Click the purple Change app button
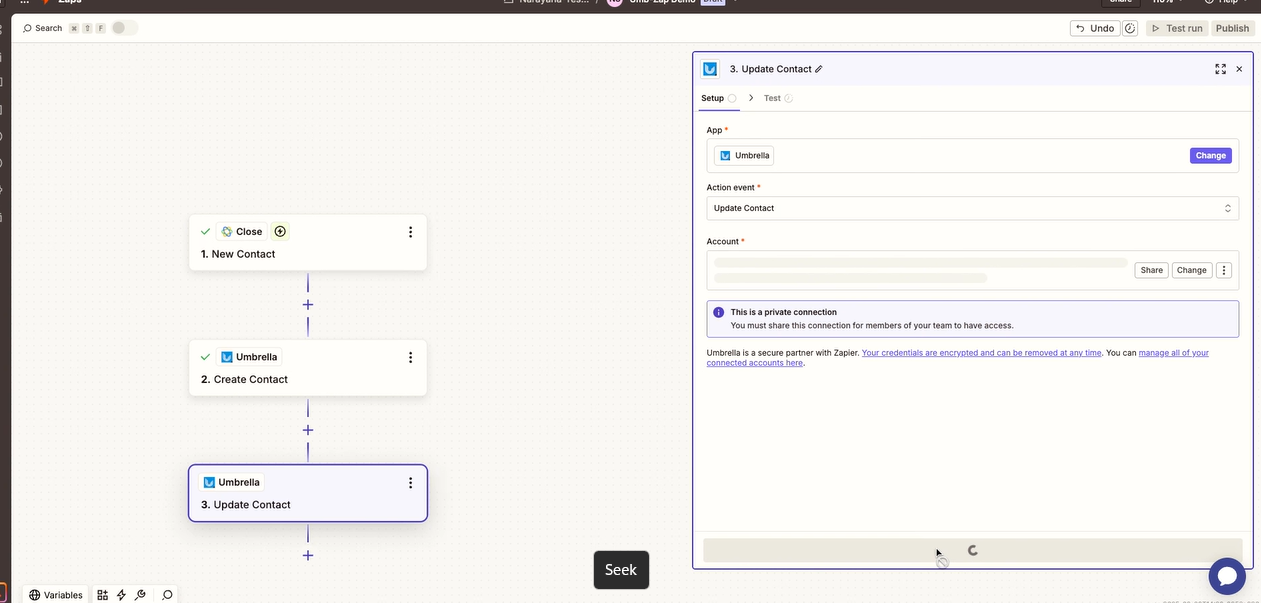The image size is (1261, 603). 1210,156
